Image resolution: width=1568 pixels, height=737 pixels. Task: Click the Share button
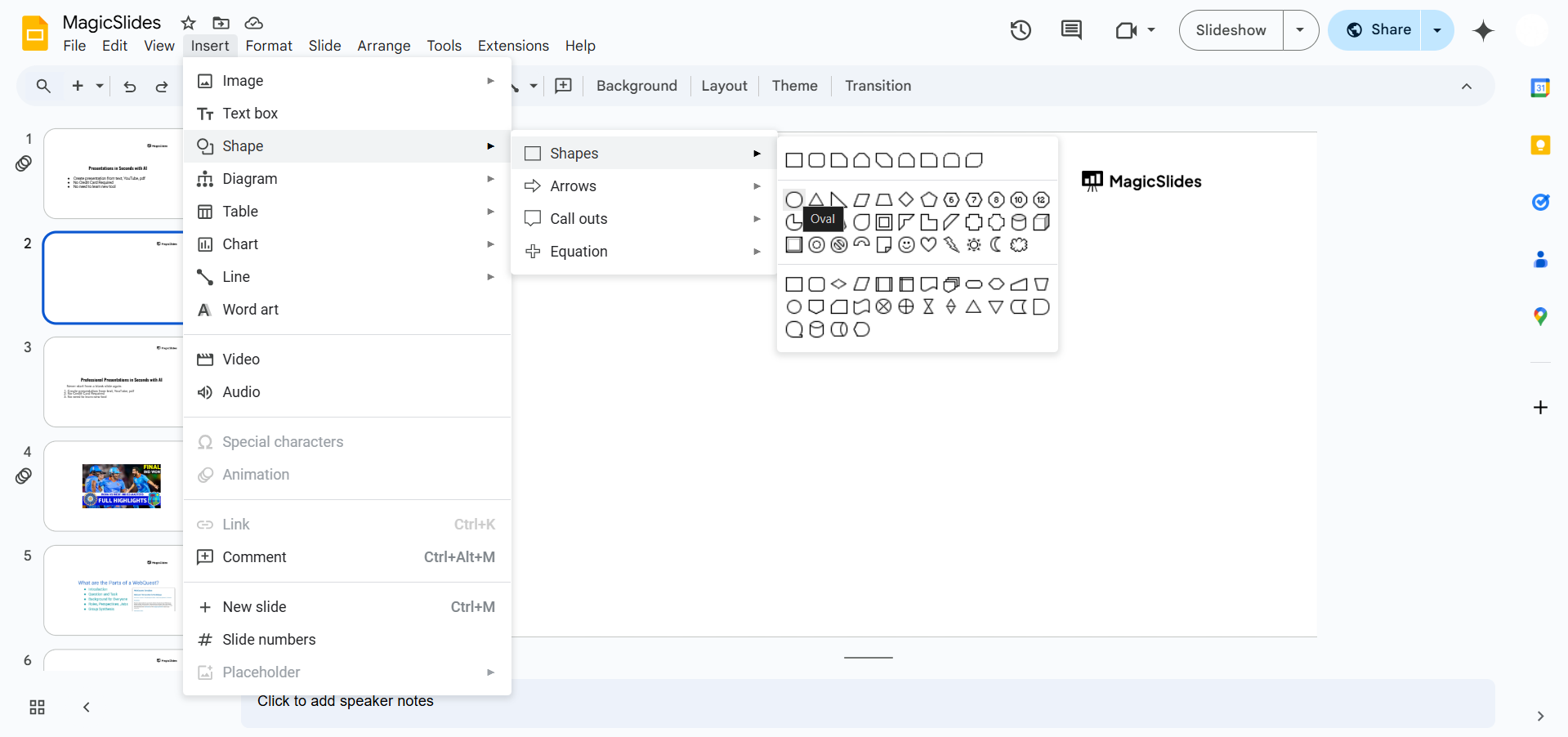(x=1375, y=30)
